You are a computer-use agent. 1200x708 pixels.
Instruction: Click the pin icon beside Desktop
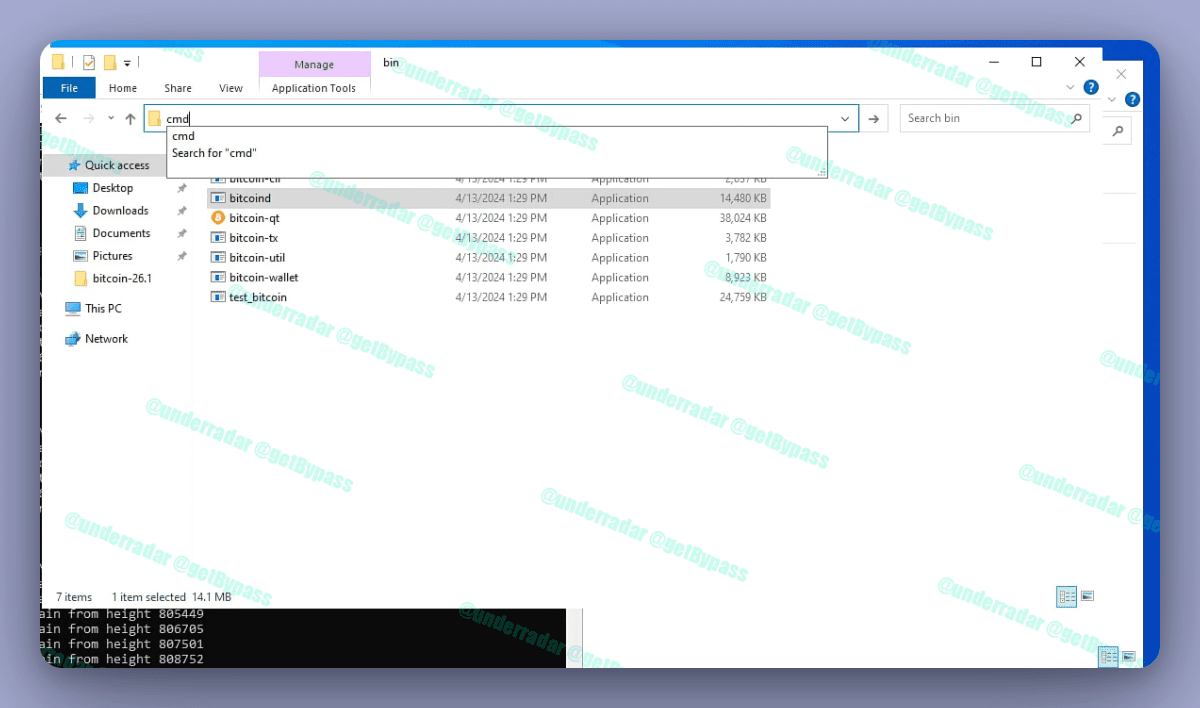tap(182, 188)
